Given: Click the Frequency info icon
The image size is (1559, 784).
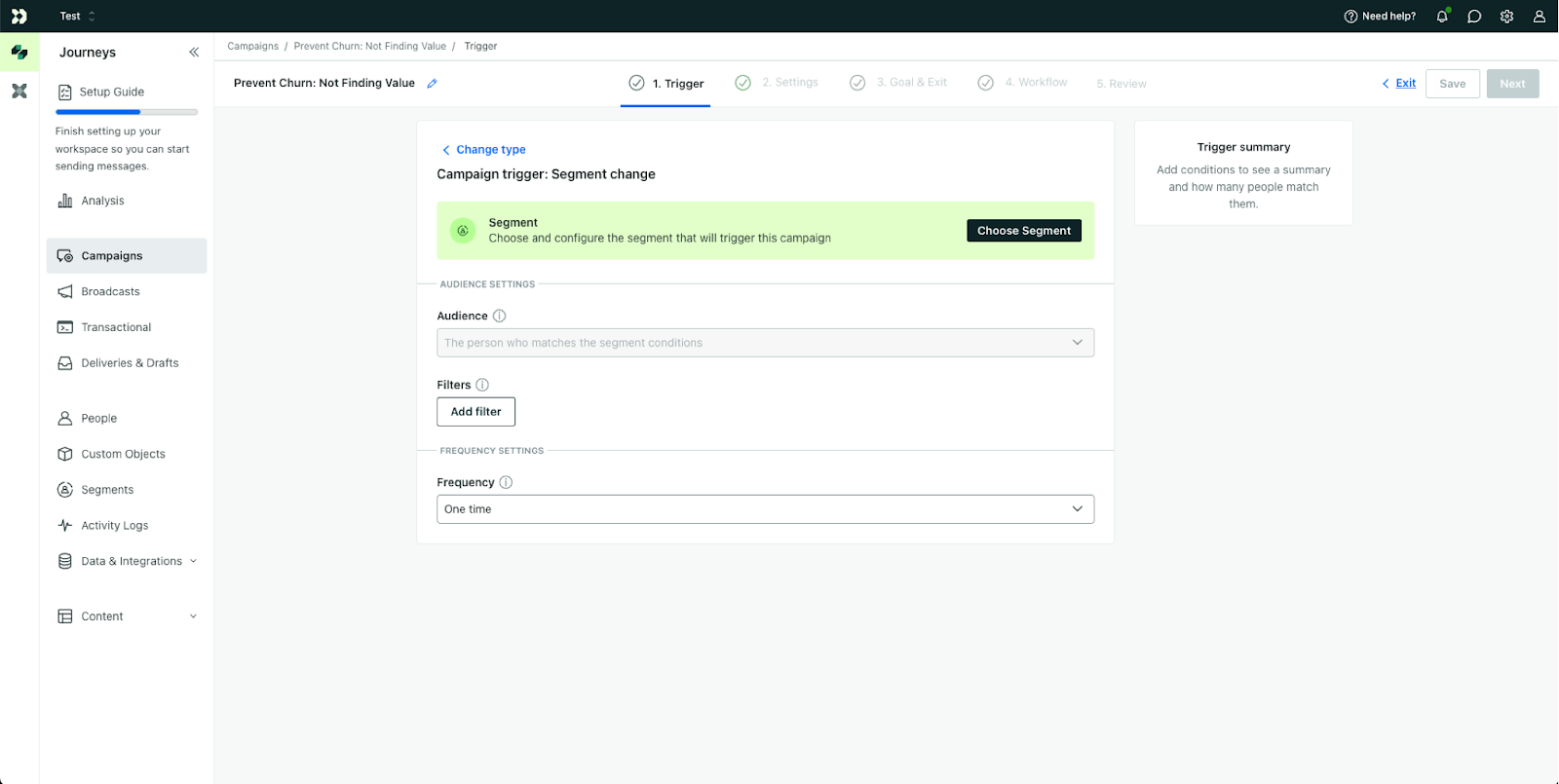Looking at the screenshot, I should 507,483.
